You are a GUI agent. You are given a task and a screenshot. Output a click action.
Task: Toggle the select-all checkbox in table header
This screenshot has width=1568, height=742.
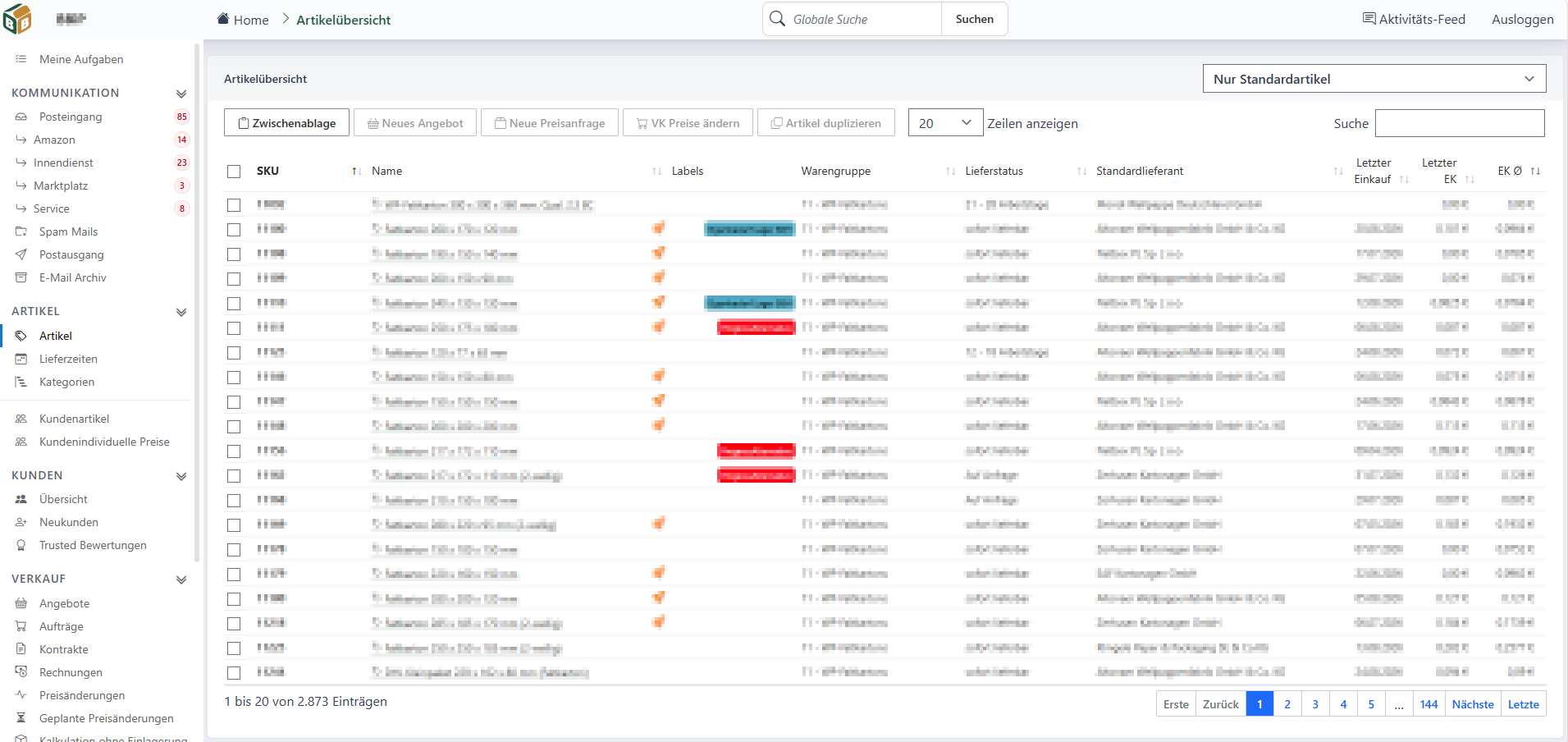tap(234, 172)
